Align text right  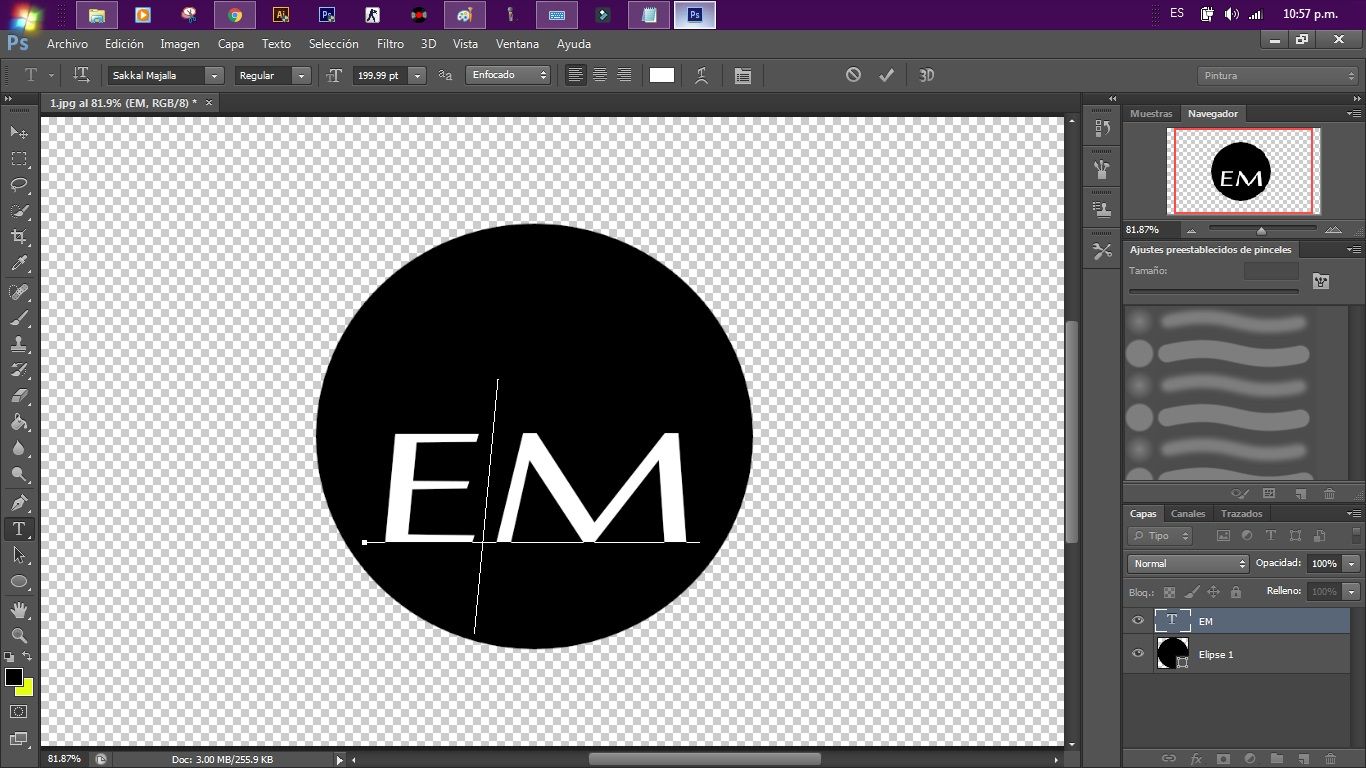pos(624,75)
